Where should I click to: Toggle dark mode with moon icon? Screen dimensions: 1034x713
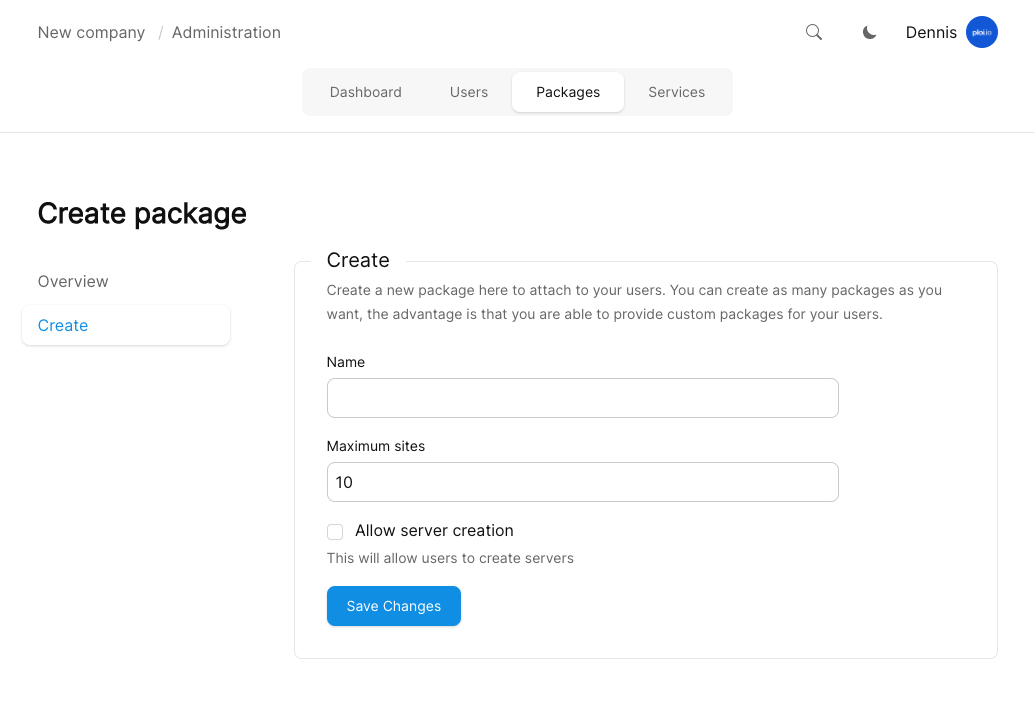(x=870, y=32)
